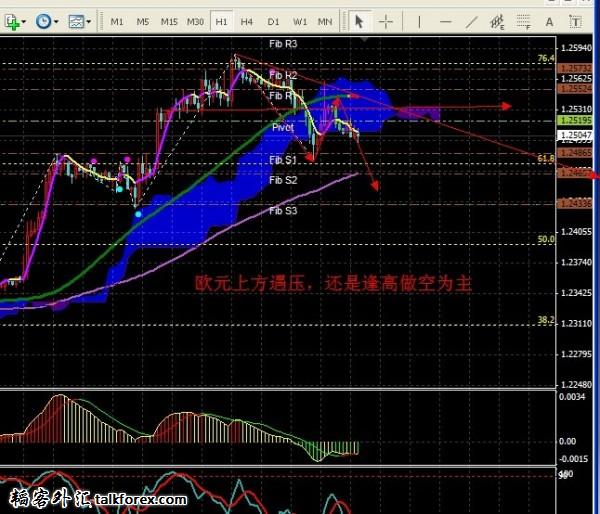
Task: Click the 0.0034 MACD scale value
Action: pos(572,397)
